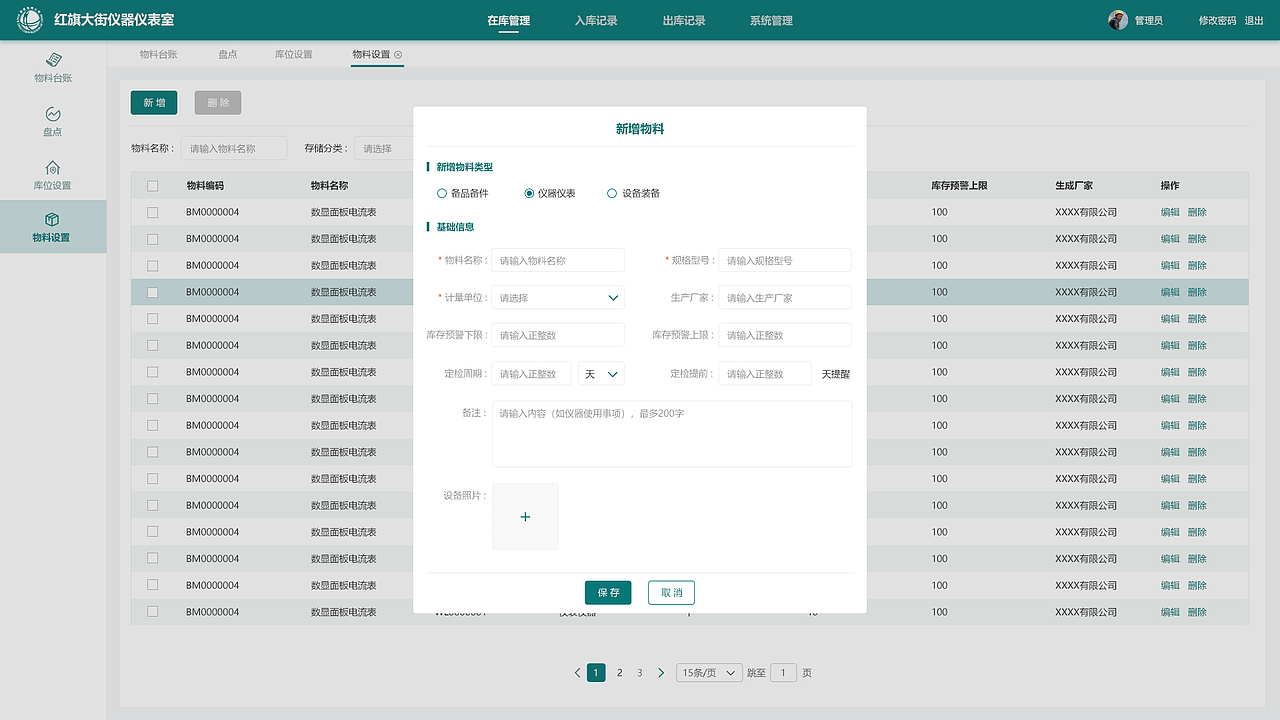1280x720 pixels.
Task: Open the 库位设置 tab in the tab strip
Action: click(x=294, y=54)
